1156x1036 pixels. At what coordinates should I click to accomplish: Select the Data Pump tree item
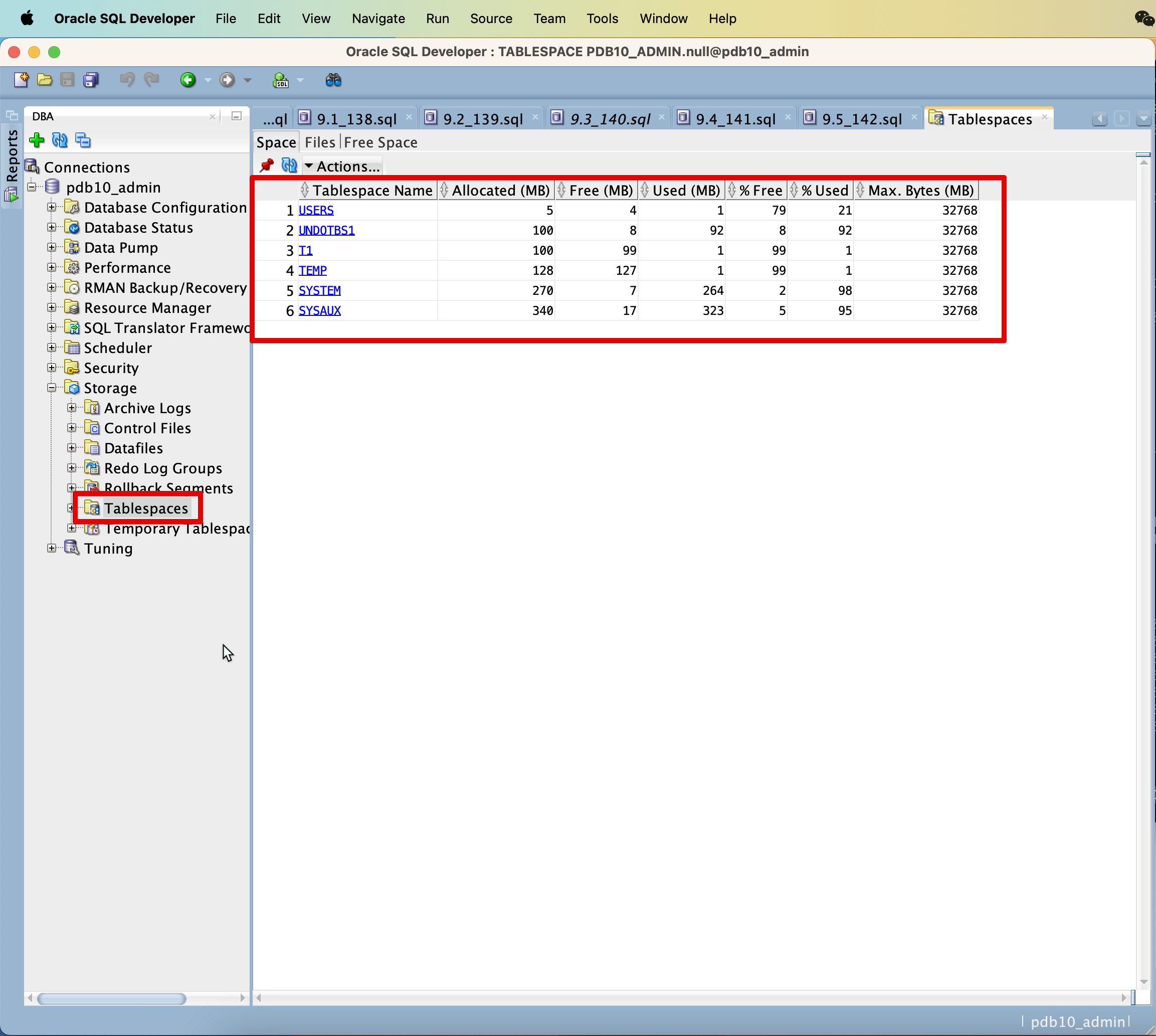click(121, 248)
